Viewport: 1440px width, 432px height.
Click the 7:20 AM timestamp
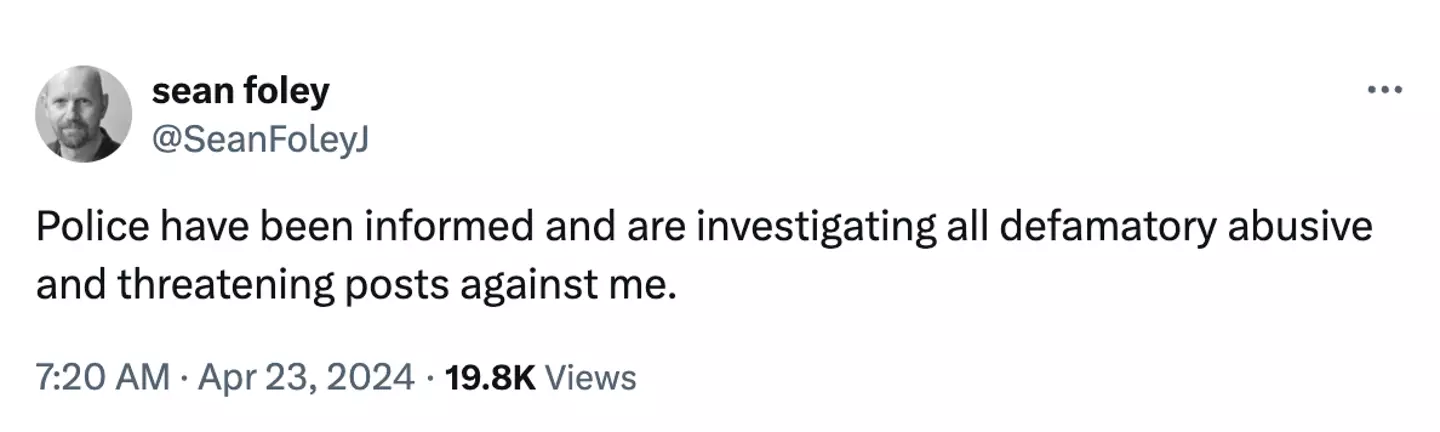(x=102, y=377)
